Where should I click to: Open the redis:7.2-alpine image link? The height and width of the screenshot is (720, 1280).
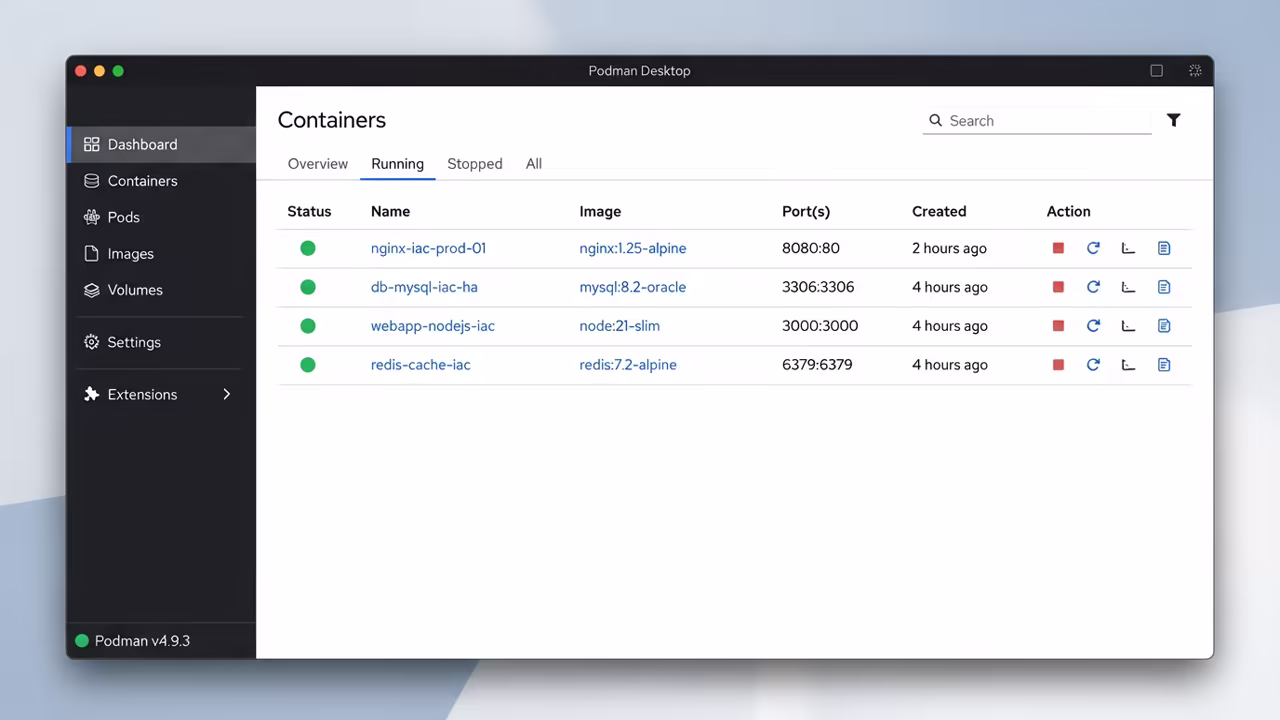tap(628, 365)
